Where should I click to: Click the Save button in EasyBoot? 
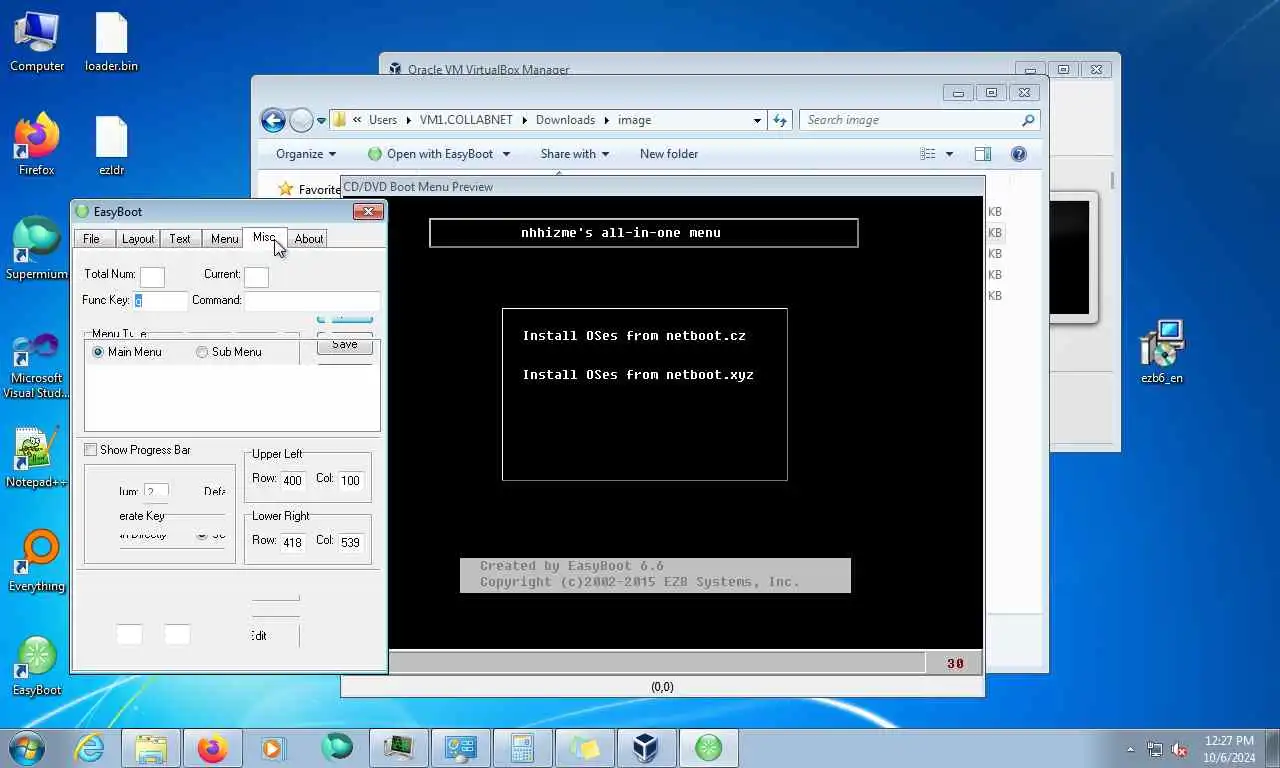(x=345, y=344)
